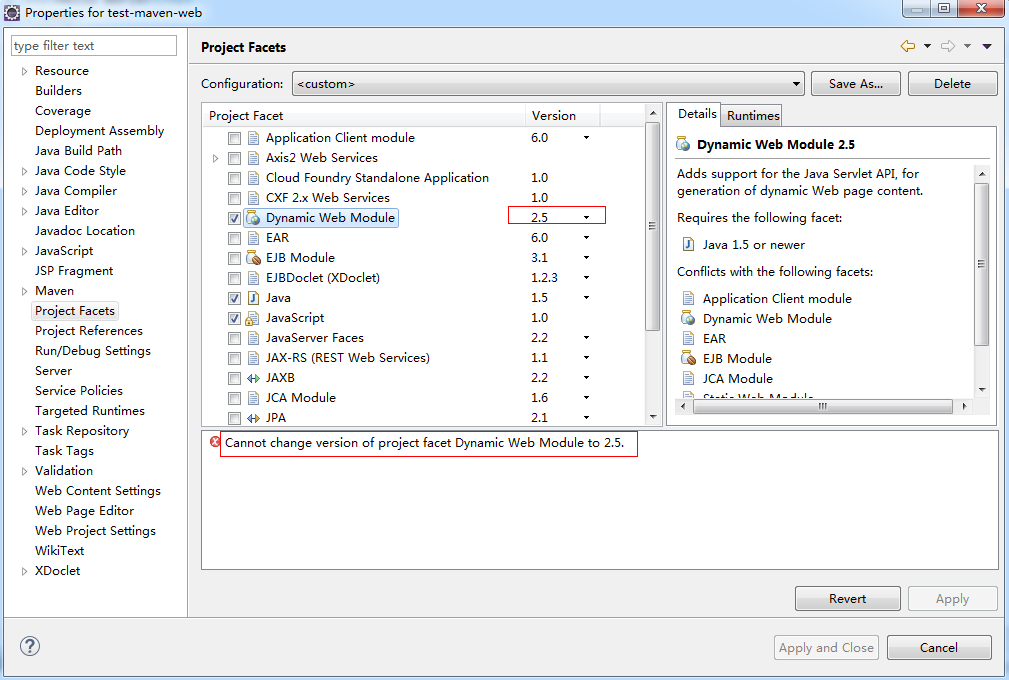1009x680 pixels.
Task: Click the Eclipse icon in title bar
Action: tap(12, 12)
